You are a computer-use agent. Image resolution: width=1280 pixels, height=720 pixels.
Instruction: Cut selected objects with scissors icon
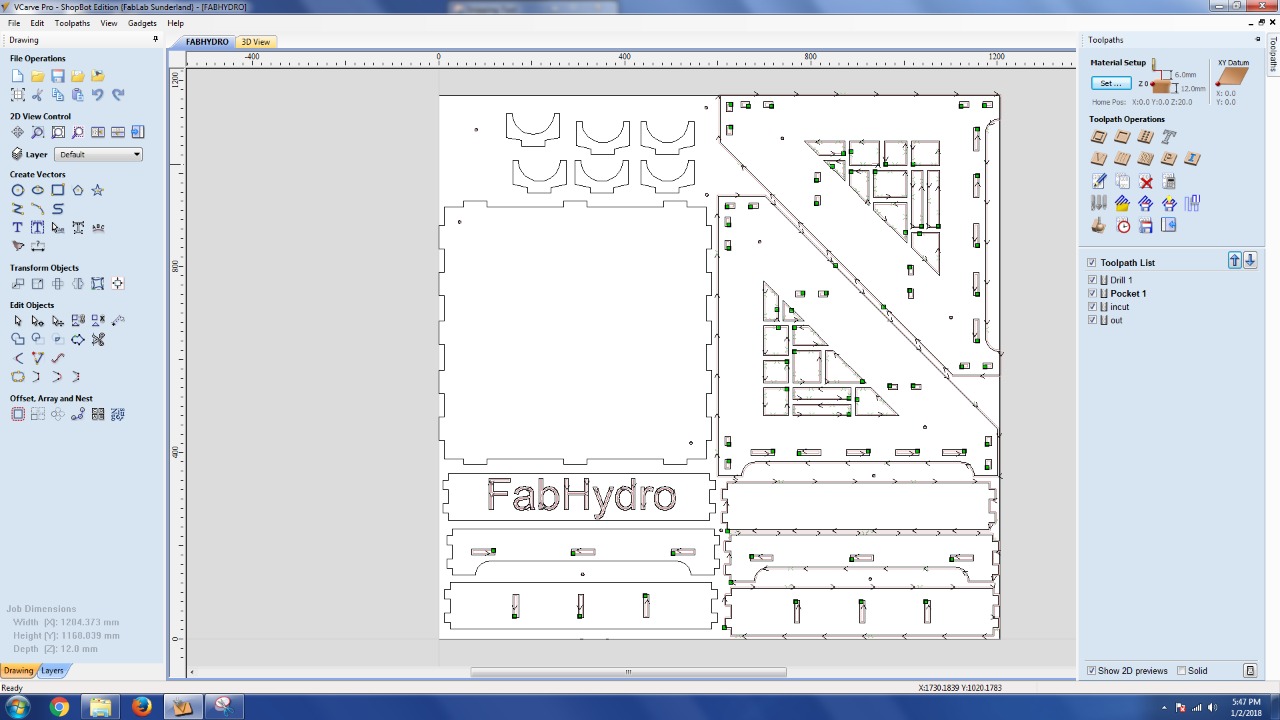coord(38,95)
